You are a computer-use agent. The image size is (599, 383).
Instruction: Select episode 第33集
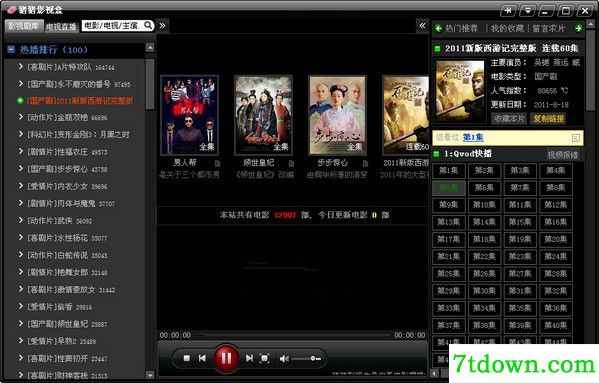click(448, 308)
